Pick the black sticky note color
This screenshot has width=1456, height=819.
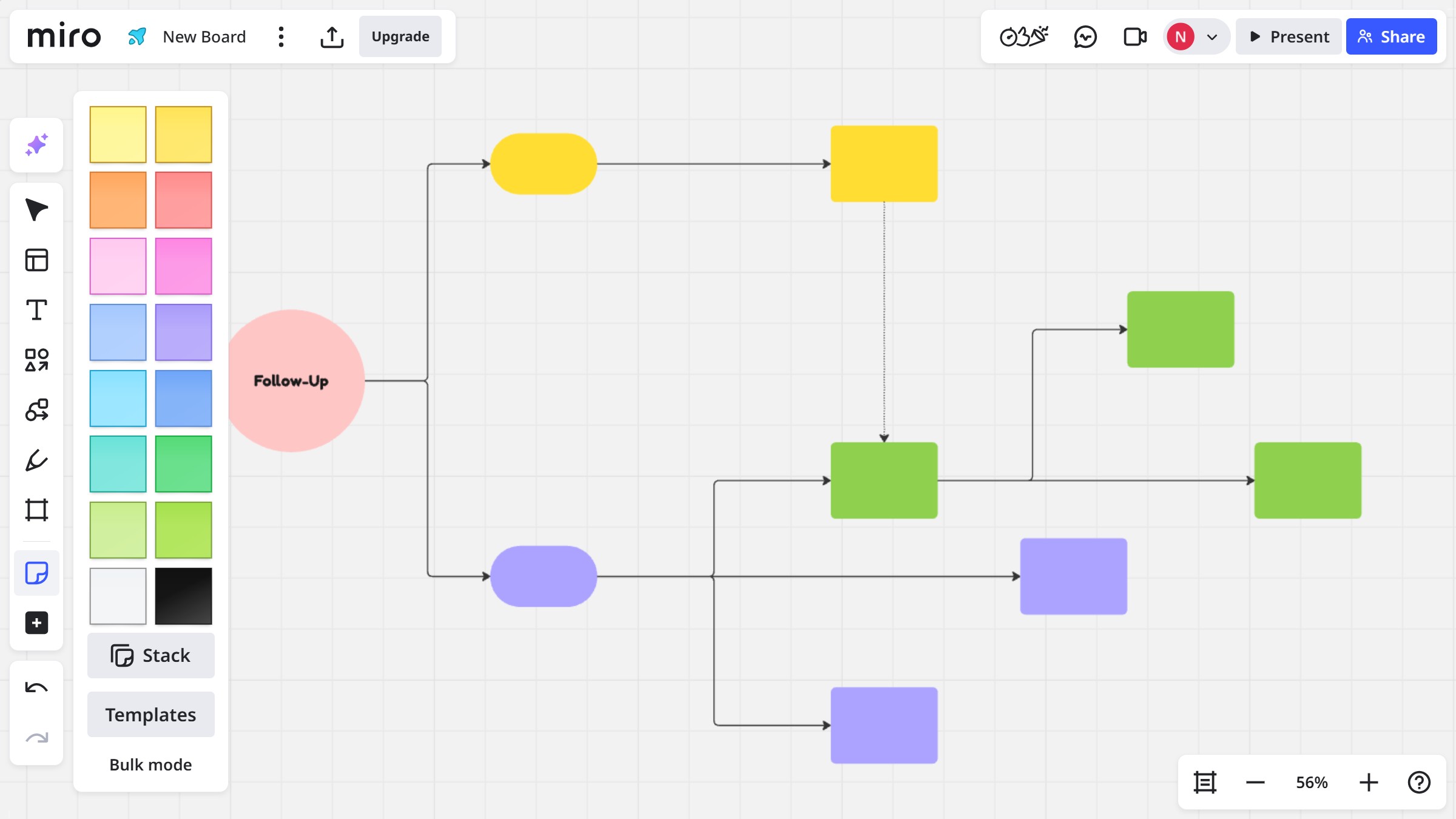[x=183, y=596]
